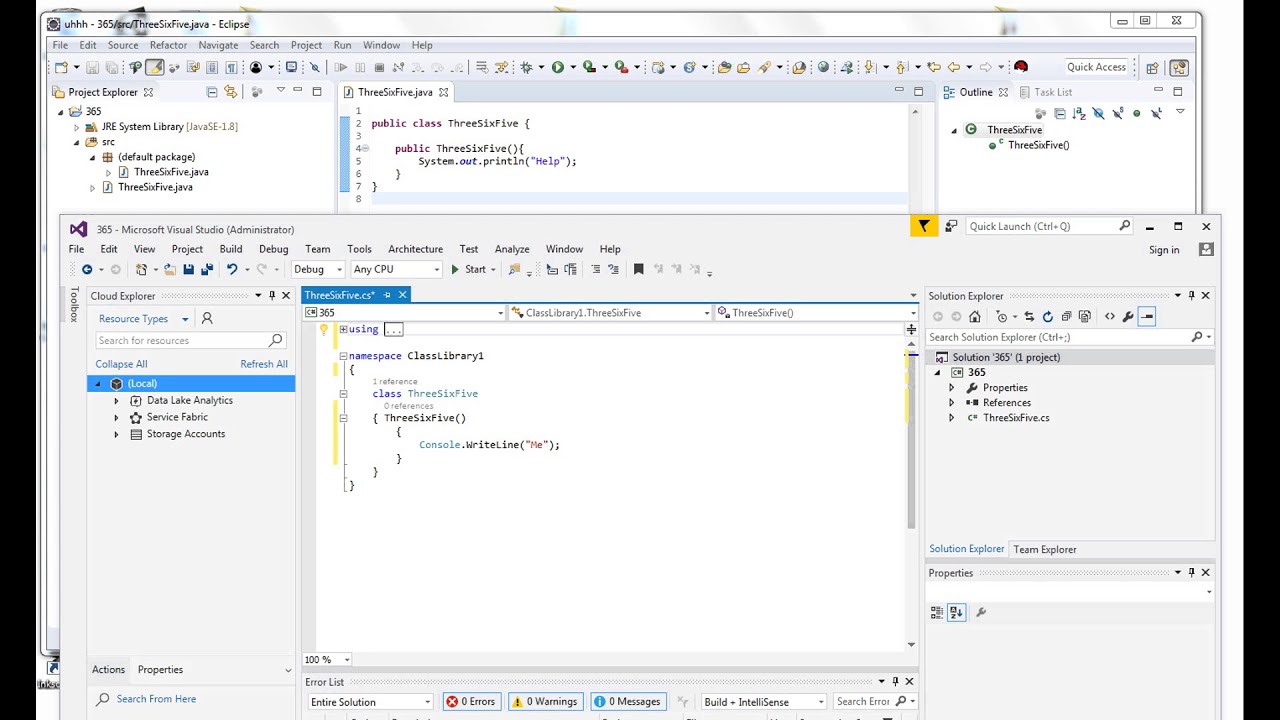Select ThreeSixFive.cs in Solution Explorer
This screenshot has width=1280, height=720.
click(1016, 418)
